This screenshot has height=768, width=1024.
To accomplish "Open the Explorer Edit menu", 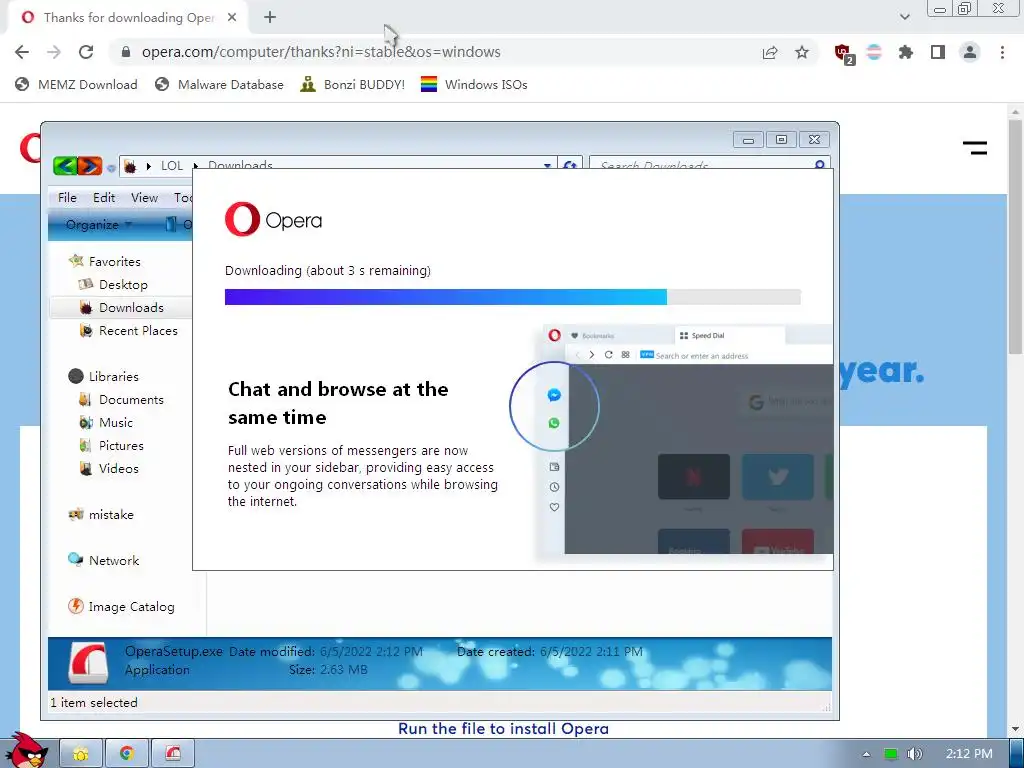I will 104,198.
